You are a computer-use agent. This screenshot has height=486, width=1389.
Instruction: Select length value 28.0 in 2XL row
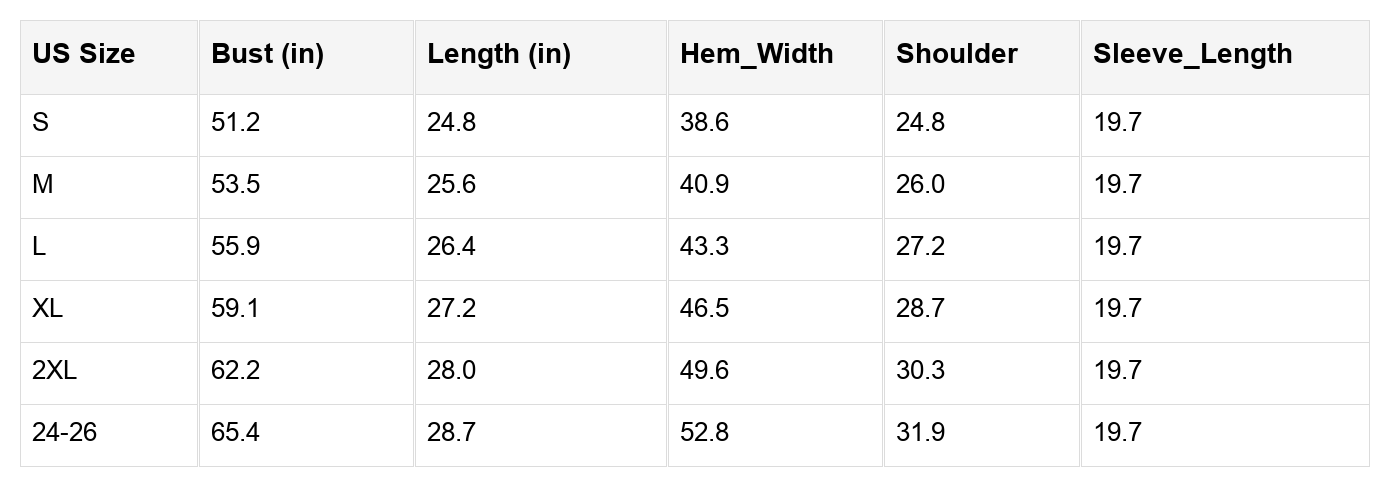pos(451,371)
